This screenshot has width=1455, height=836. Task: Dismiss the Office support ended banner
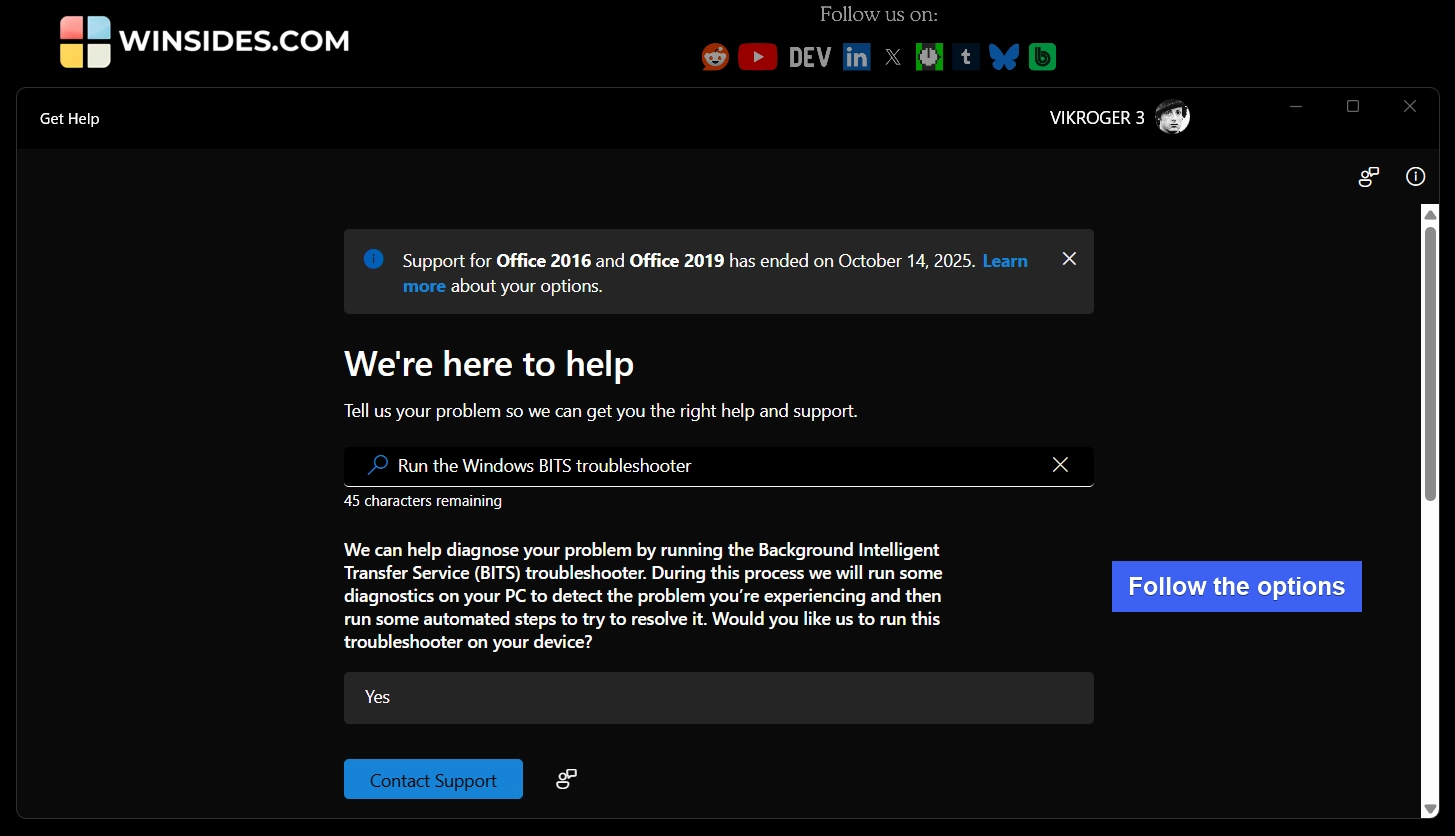point(1069,259)
